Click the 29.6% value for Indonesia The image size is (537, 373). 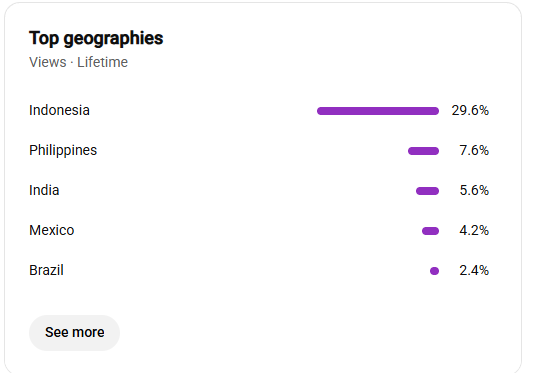(x=470, y=111)
